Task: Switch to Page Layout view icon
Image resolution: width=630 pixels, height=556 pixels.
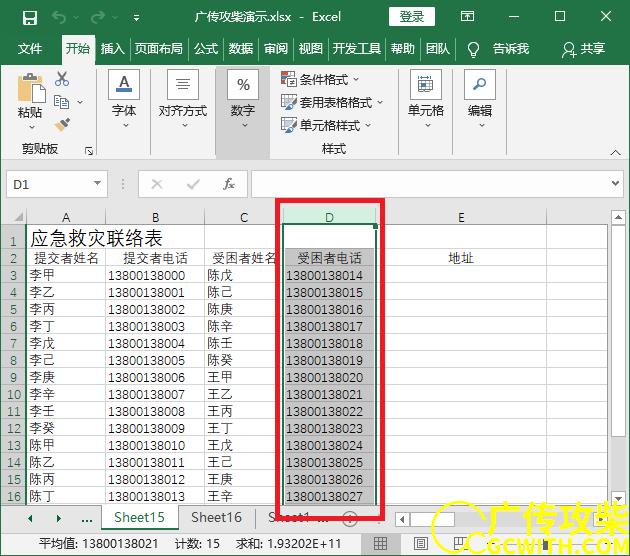Action: coord(421,544)
